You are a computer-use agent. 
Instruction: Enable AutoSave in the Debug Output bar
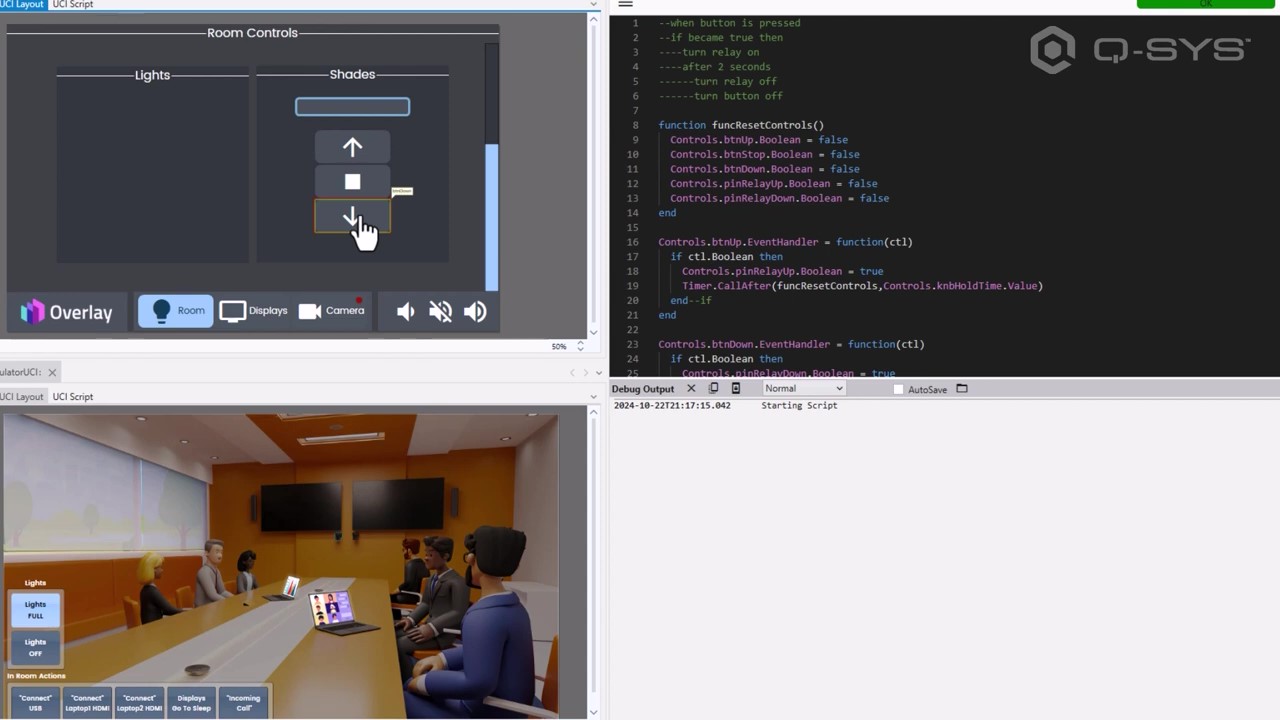pyautogui.click(x=897, y=389)
